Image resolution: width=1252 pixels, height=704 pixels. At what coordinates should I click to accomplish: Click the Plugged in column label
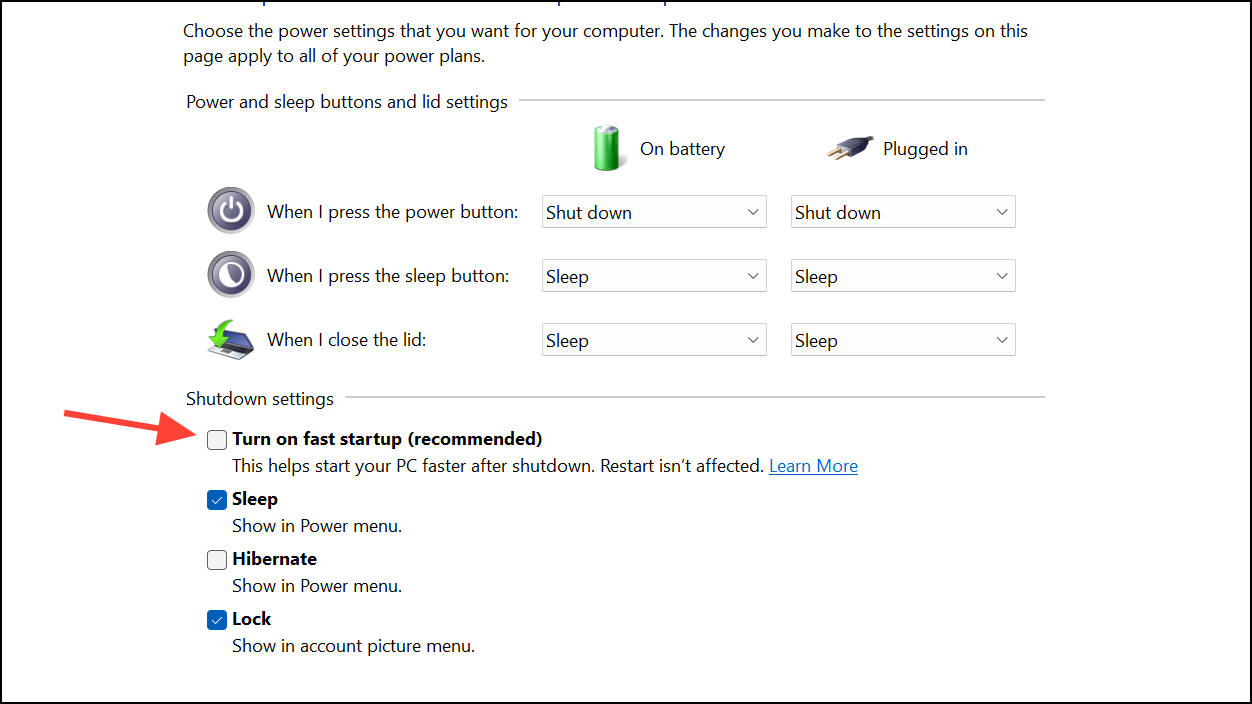[x=925, y=149]
